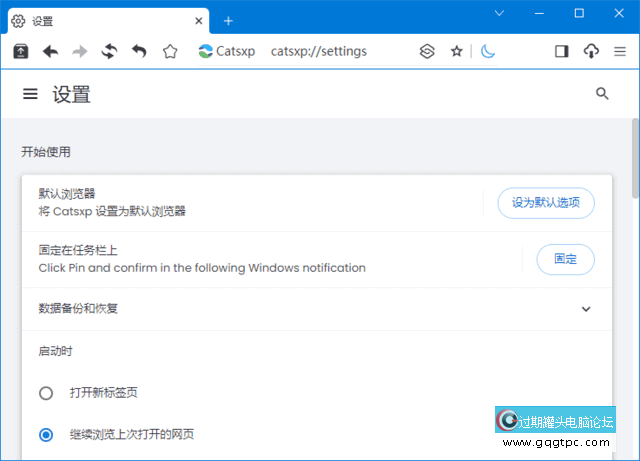Switch to the 设置 tab
Viewport: 640px width, 461px height.
tap(100, 20)
